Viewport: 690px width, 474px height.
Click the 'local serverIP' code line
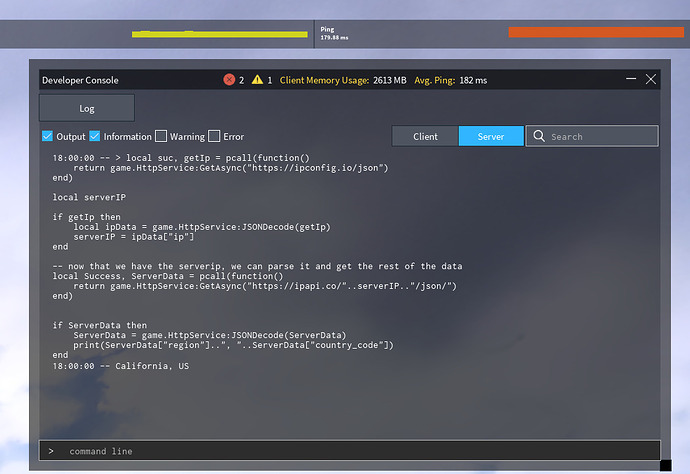[89, 197]
